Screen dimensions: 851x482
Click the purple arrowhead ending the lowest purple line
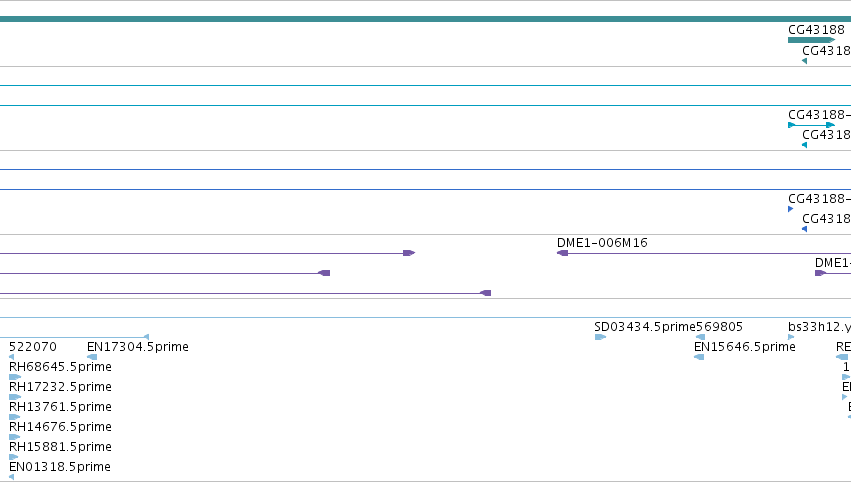click(x=486, y=293)
